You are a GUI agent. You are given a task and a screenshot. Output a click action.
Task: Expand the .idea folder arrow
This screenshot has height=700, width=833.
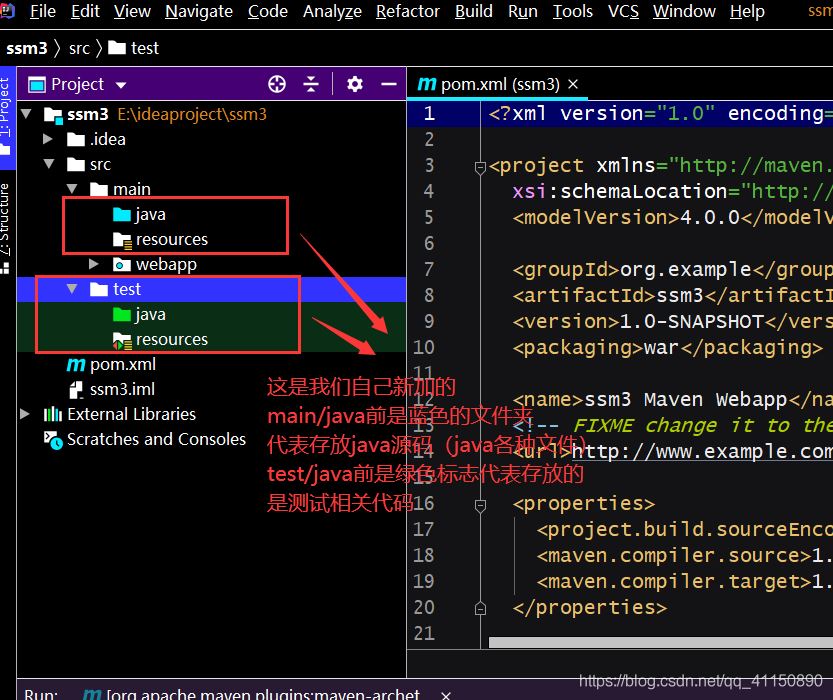tap(48, 139)
